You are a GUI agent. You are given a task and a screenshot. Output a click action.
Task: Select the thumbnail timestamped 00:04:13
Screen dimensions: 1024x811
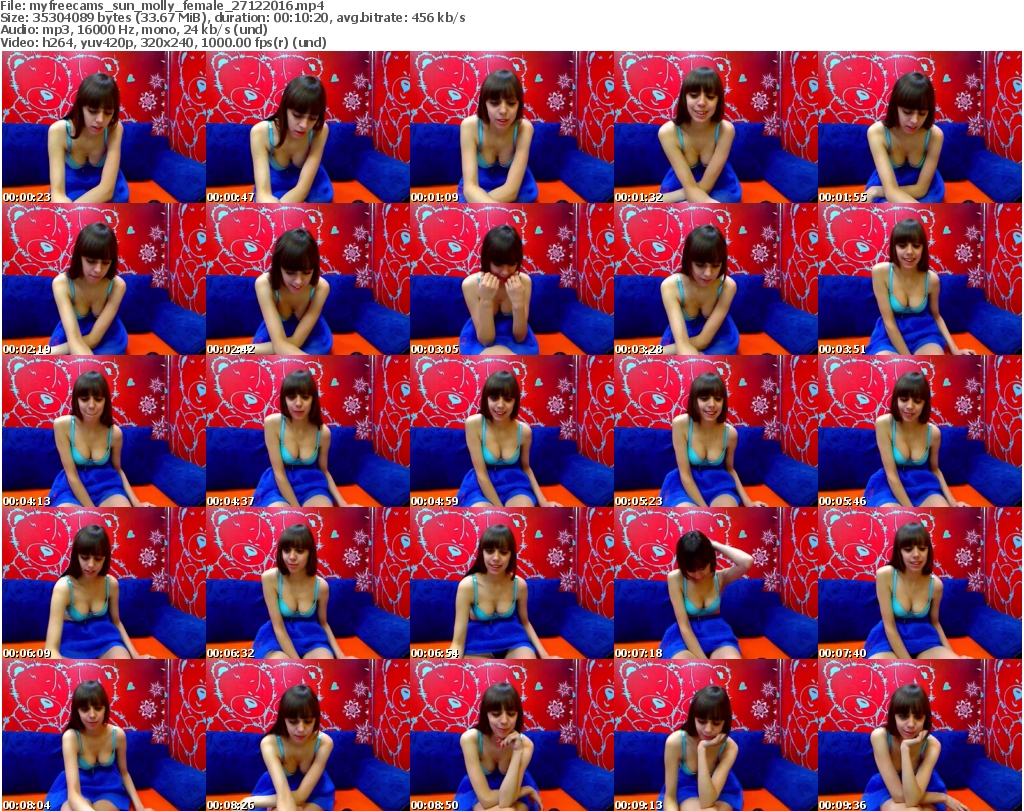(104, 431)
